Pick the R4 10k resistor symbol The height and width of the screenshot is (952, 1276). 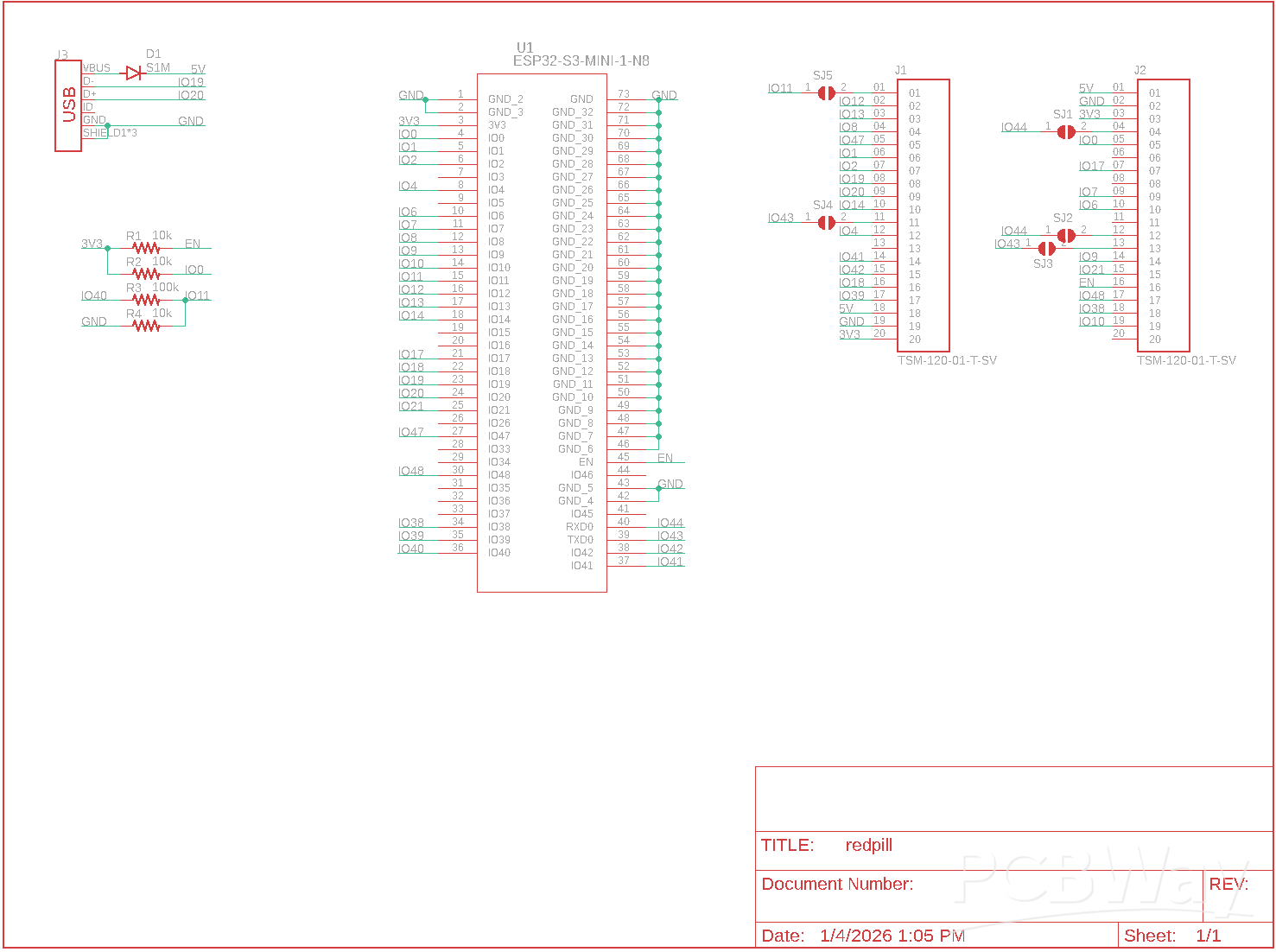pos(146,326)
